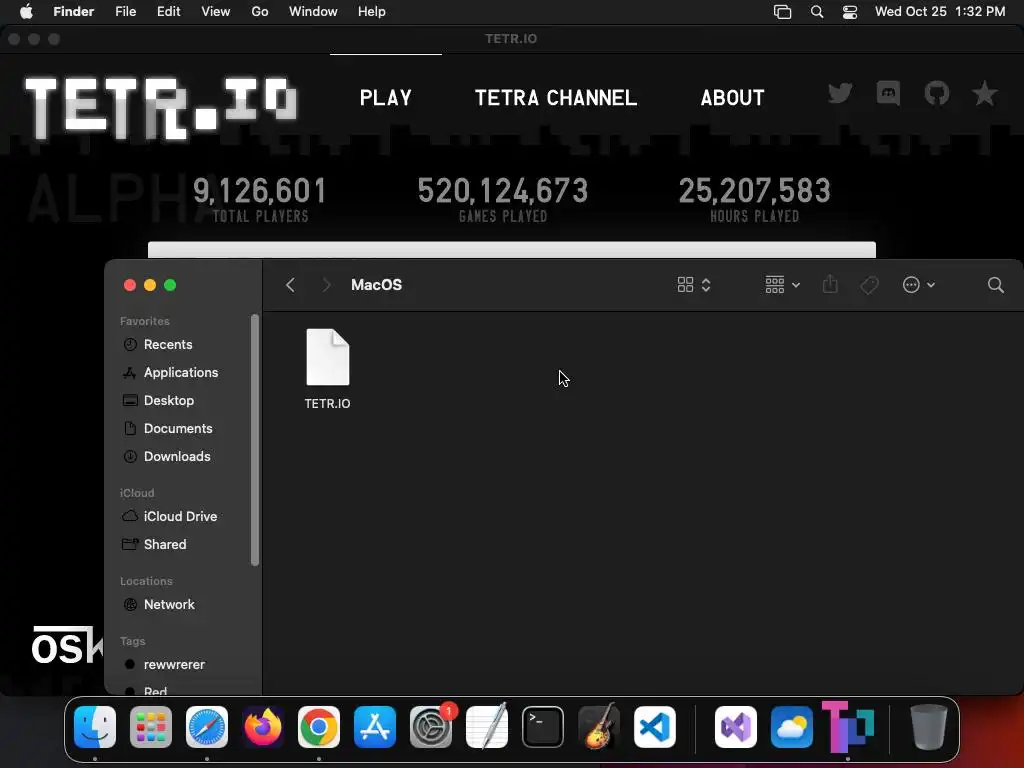Open Spotlight search in menu bar
Screen dimensions: 1024x768
[x=816, y=12]
